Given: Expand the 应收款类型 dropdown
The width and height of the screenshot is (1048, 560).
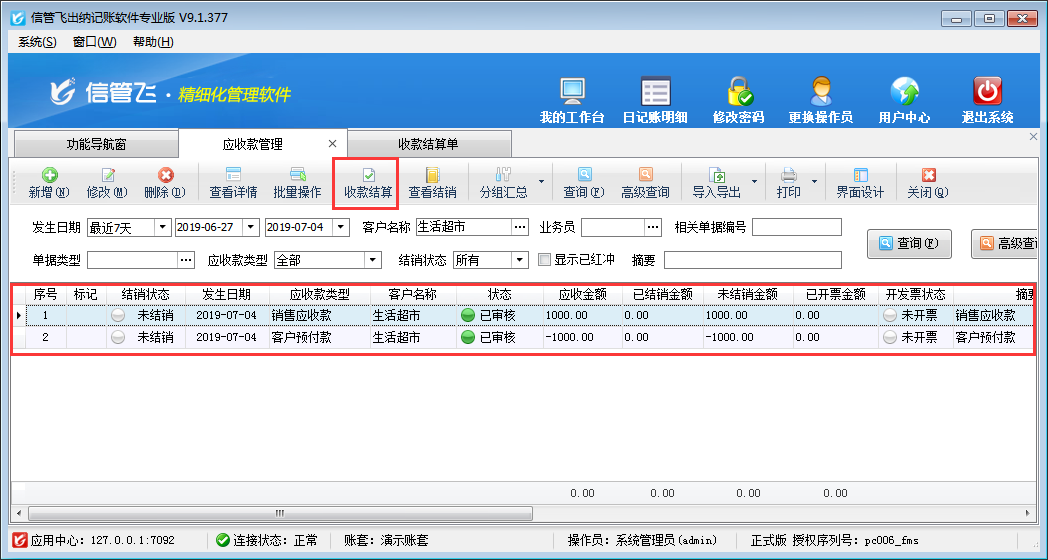Looking at the screenshot, I should point(372,260).
